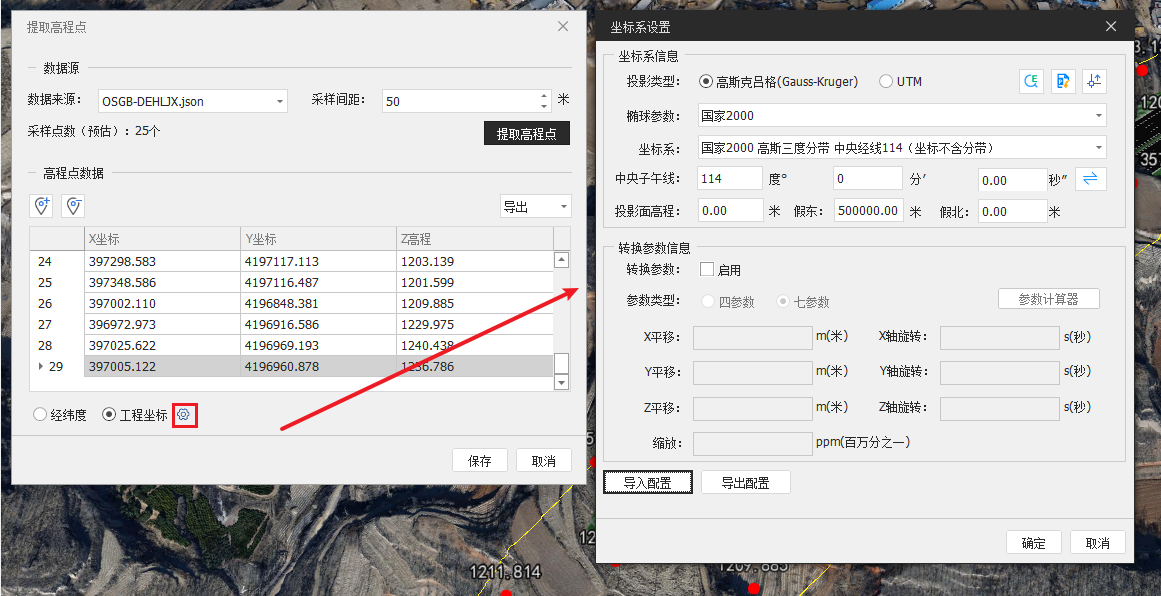The width and height of the screenshot is (1161, 596).
Task: Click the projection file edit icon
Action: tap(1063, 82)
